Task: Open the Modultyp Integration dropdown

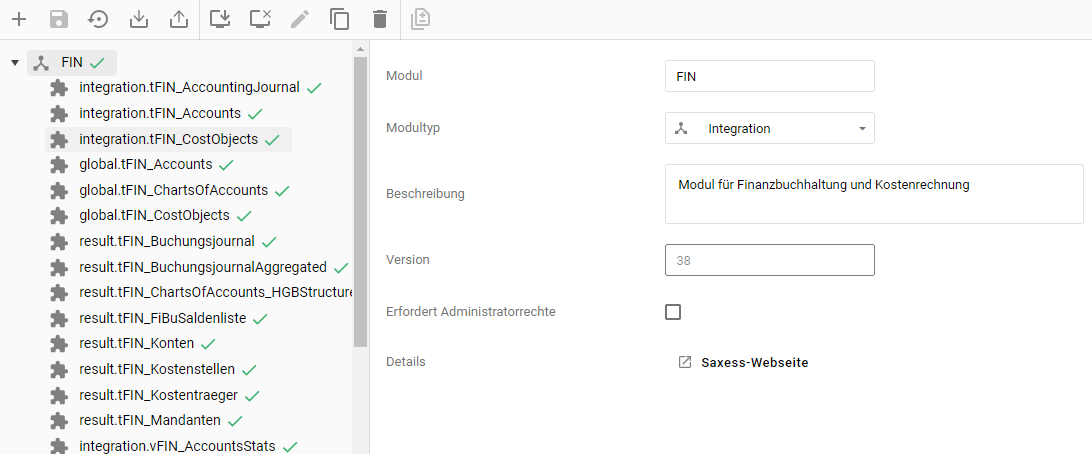Action: click(769, 128)
